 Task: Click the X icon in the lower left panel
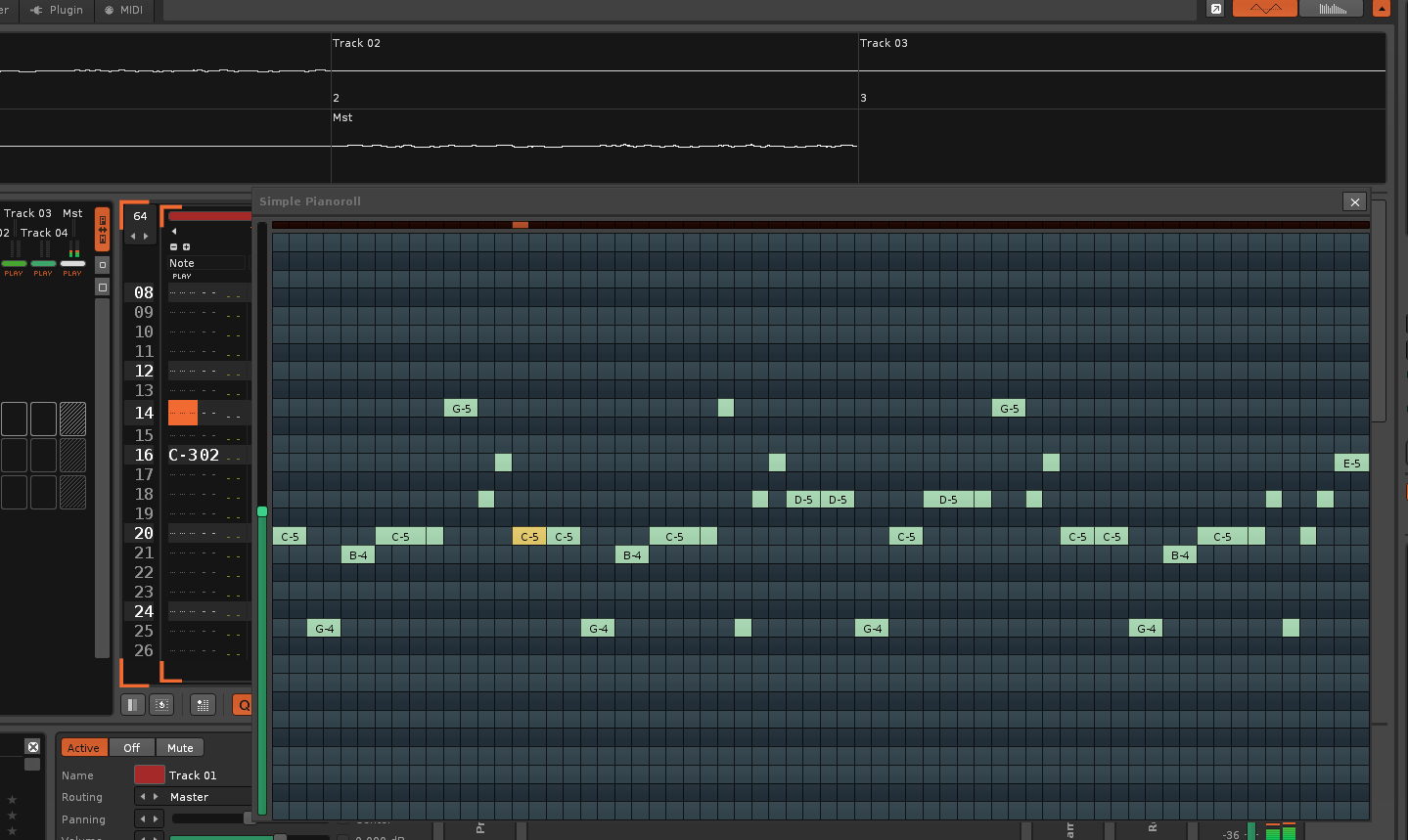click(x=32, y=746)
